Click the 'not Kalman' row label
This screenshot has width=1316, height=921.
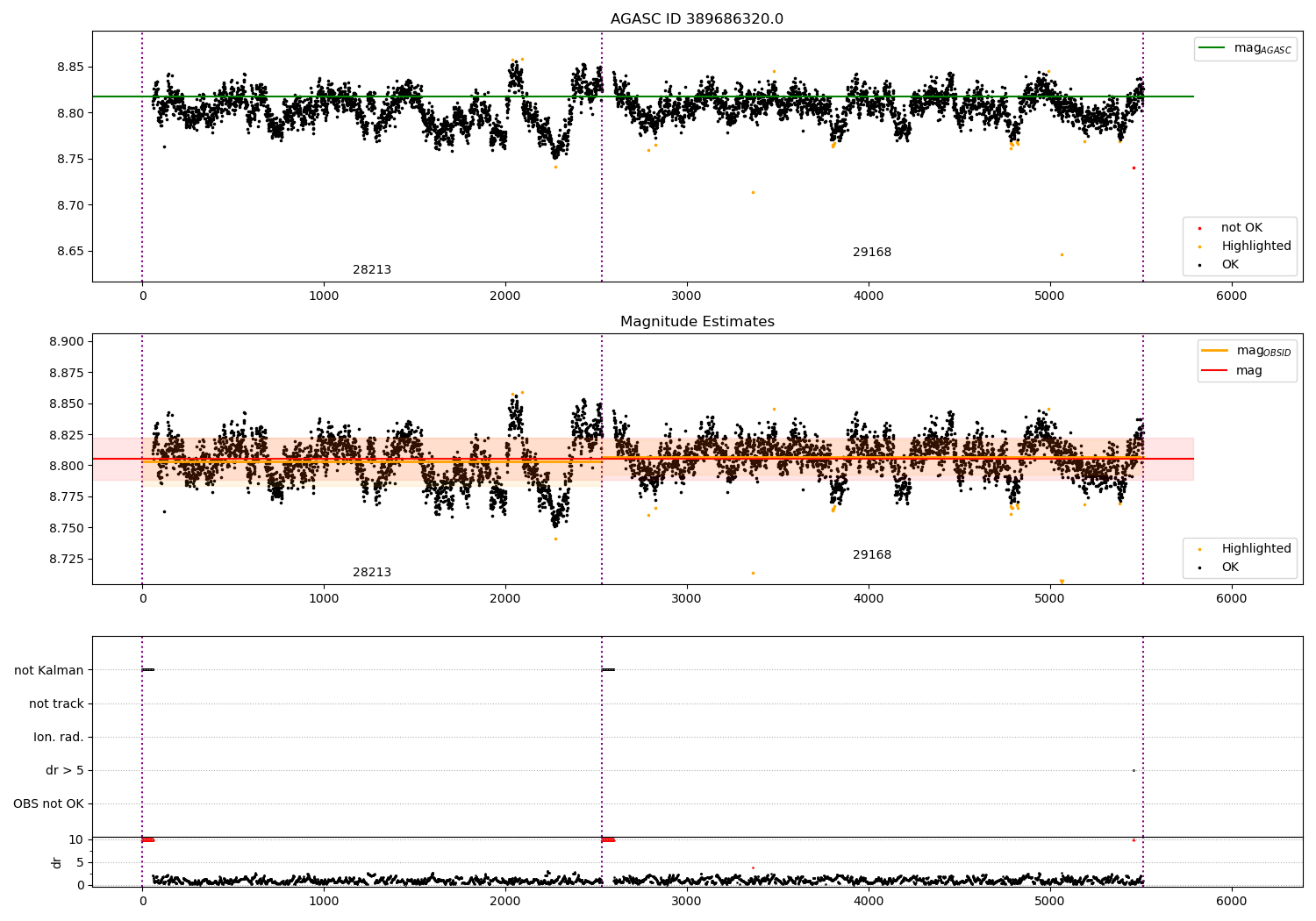tap(49, 670)
